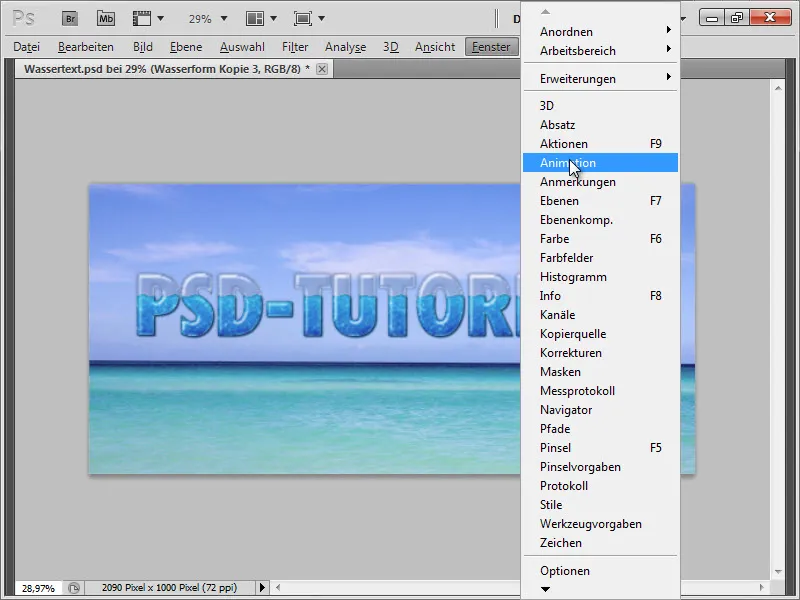Show the Pfade panel
This screenshot has height=600, width=800.
point(601,429)
